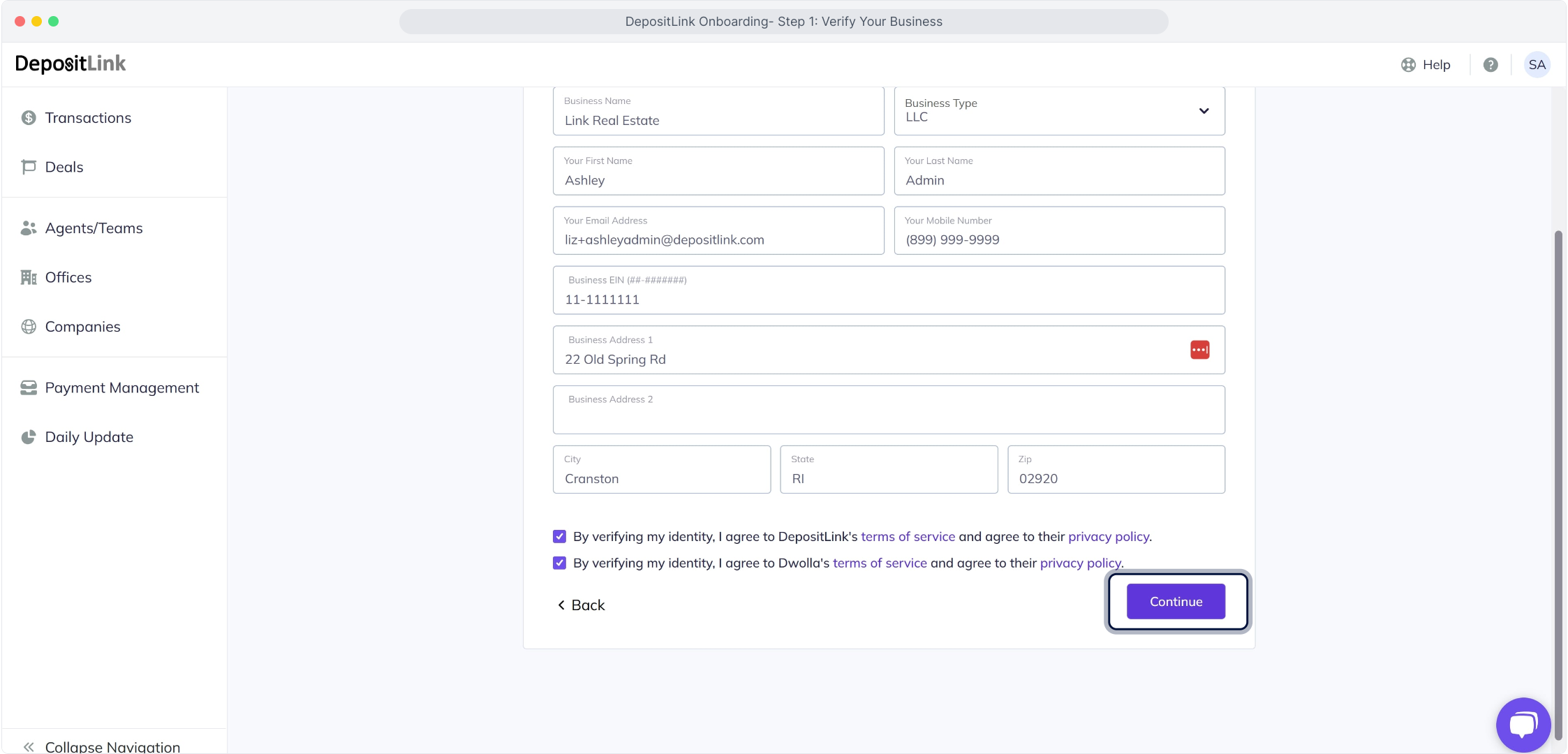Viewport: 1568px width, 754px height.
Task: Click the red password manager icon in Address 1
Action: click(1199, 350)
